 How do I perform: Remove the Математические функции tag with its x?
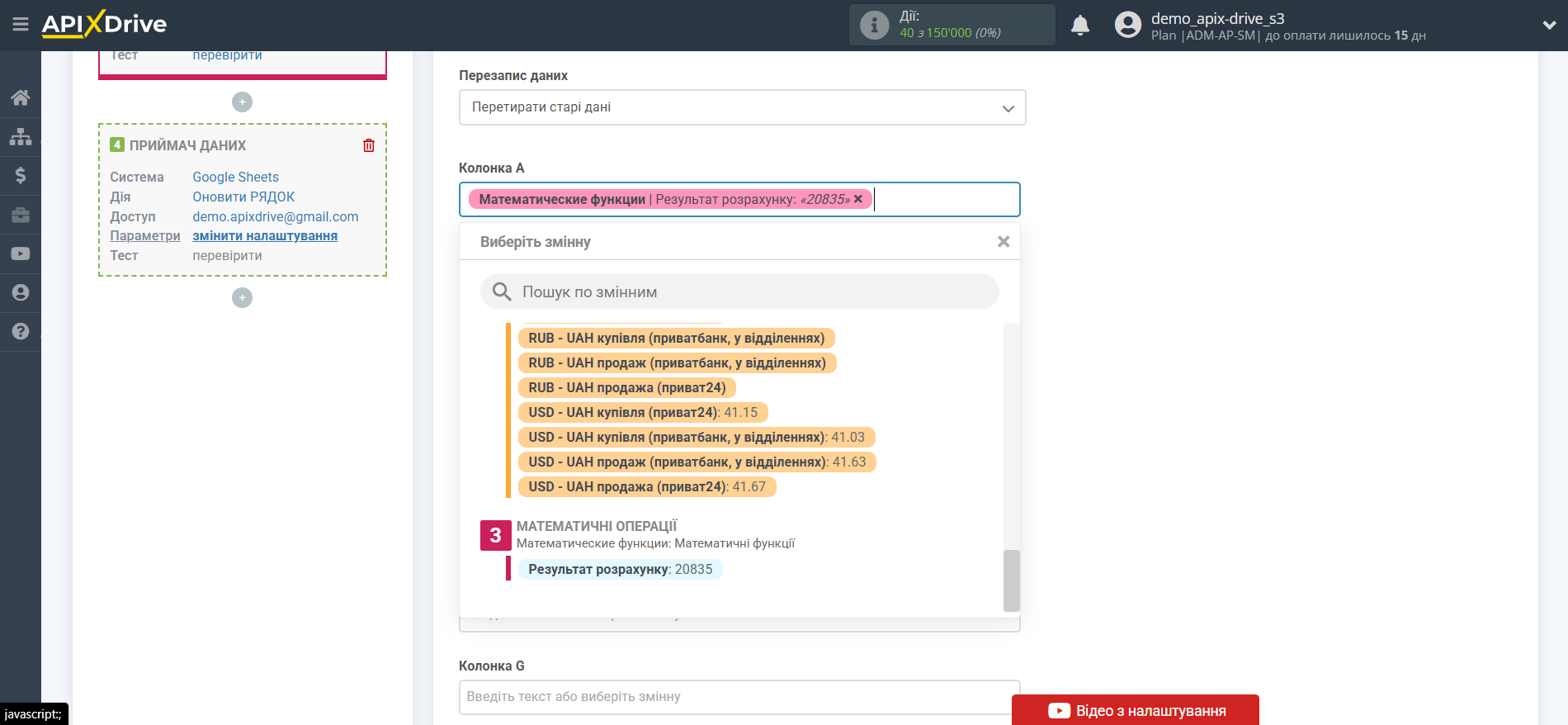coord(858,199)
